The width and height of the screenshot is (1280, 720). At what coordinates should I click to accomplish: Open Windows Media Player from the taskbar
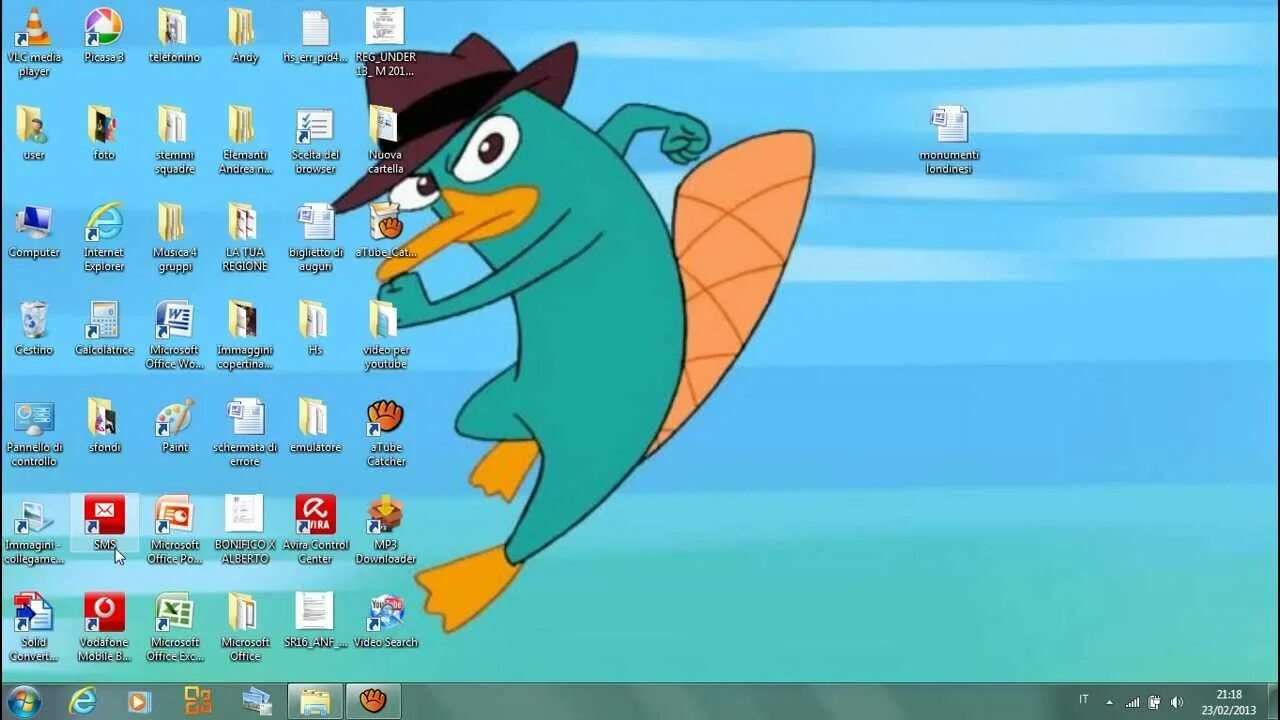coord(139,701)
